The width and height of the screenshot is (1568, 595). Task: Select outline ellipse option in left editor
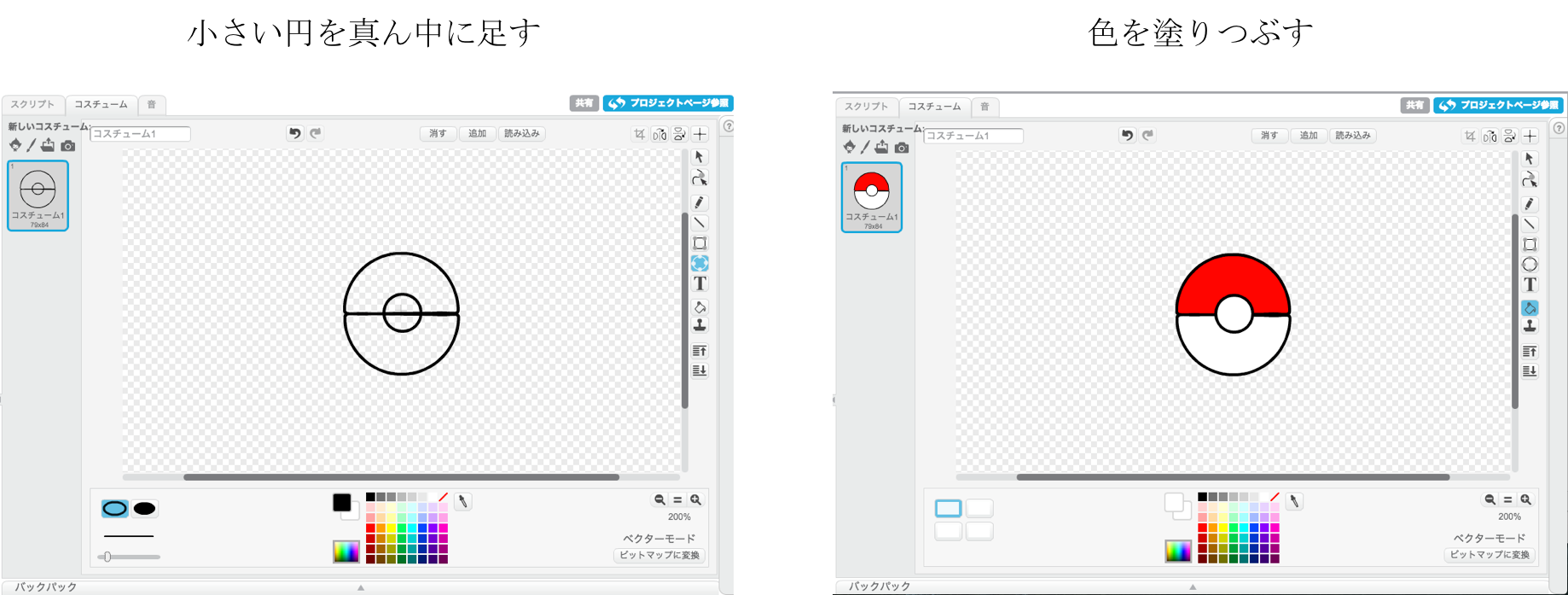click(115, 509)
